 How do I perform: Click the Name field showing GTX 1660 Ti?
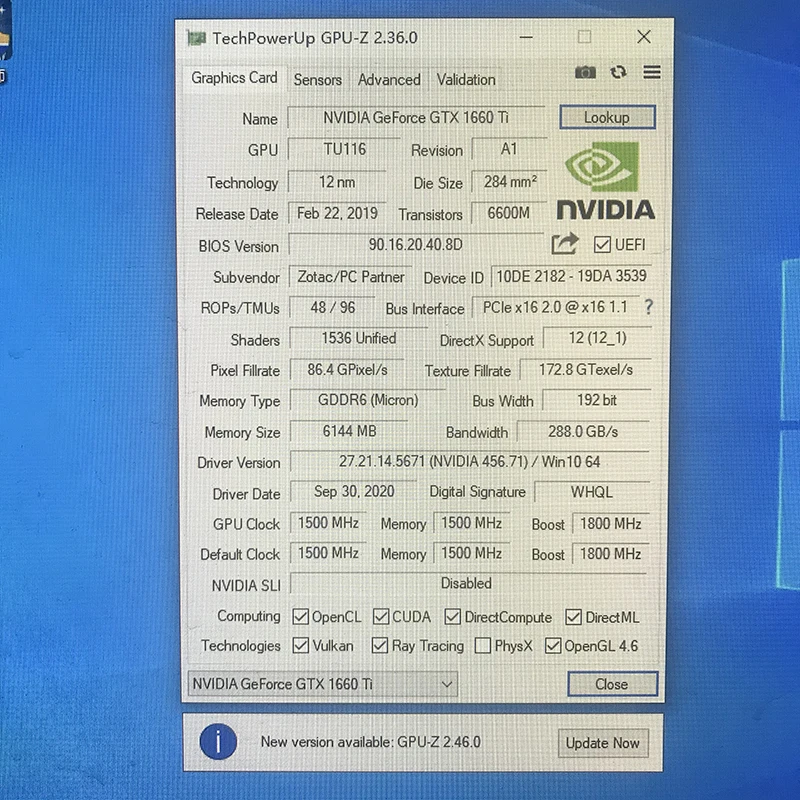tap(416, 118)
